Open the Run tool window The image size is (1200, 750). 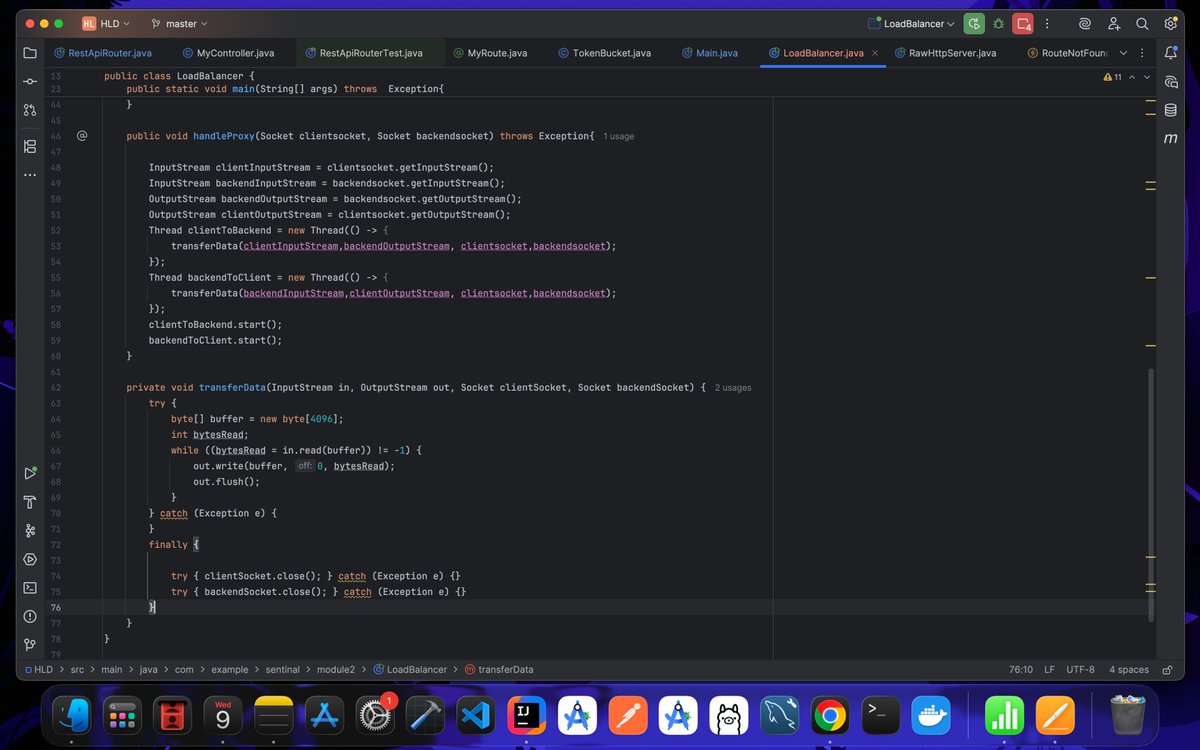[30, 473]
